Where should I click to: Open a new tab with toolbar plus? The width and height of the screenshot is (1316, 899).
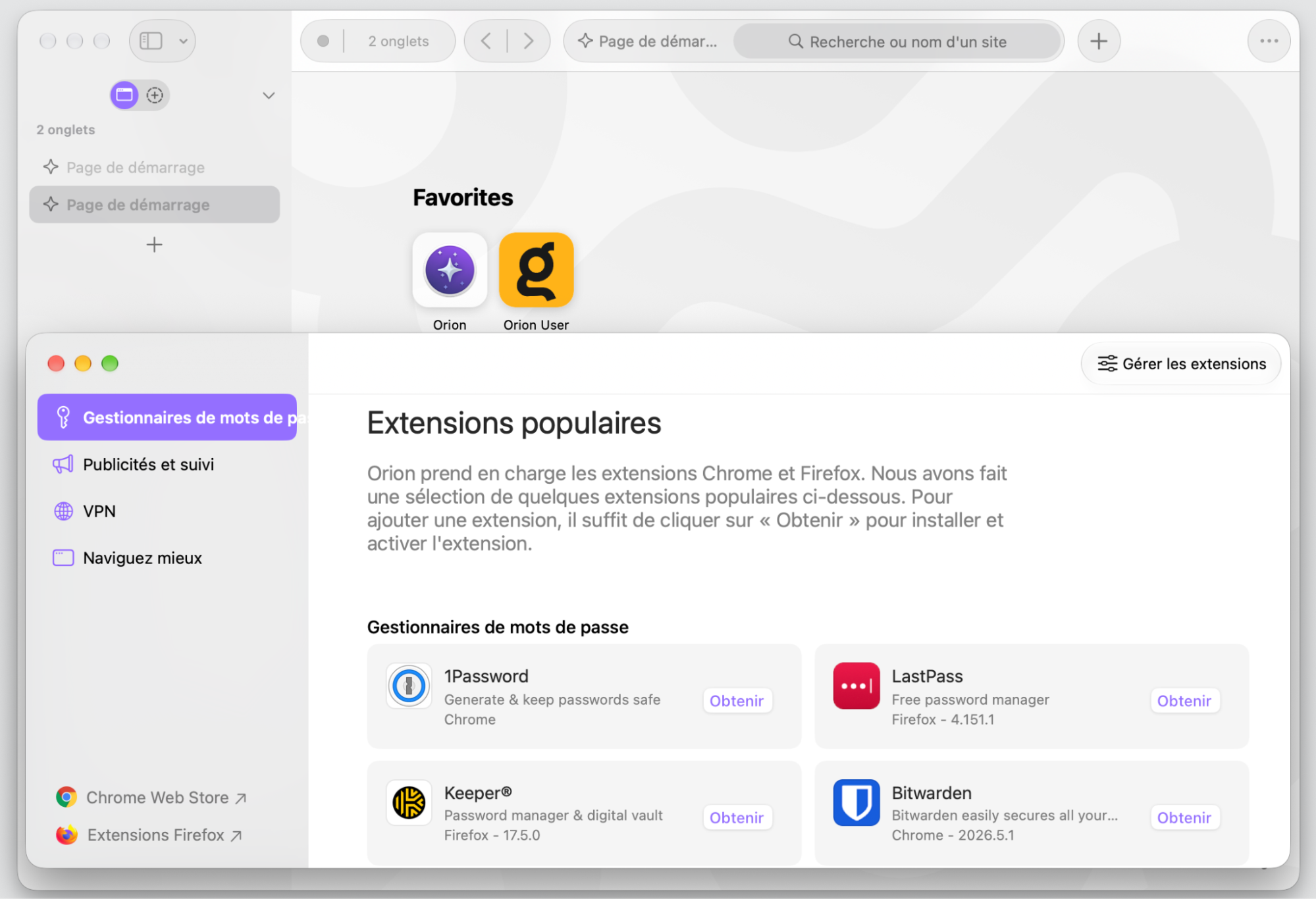pos(1099,41)
